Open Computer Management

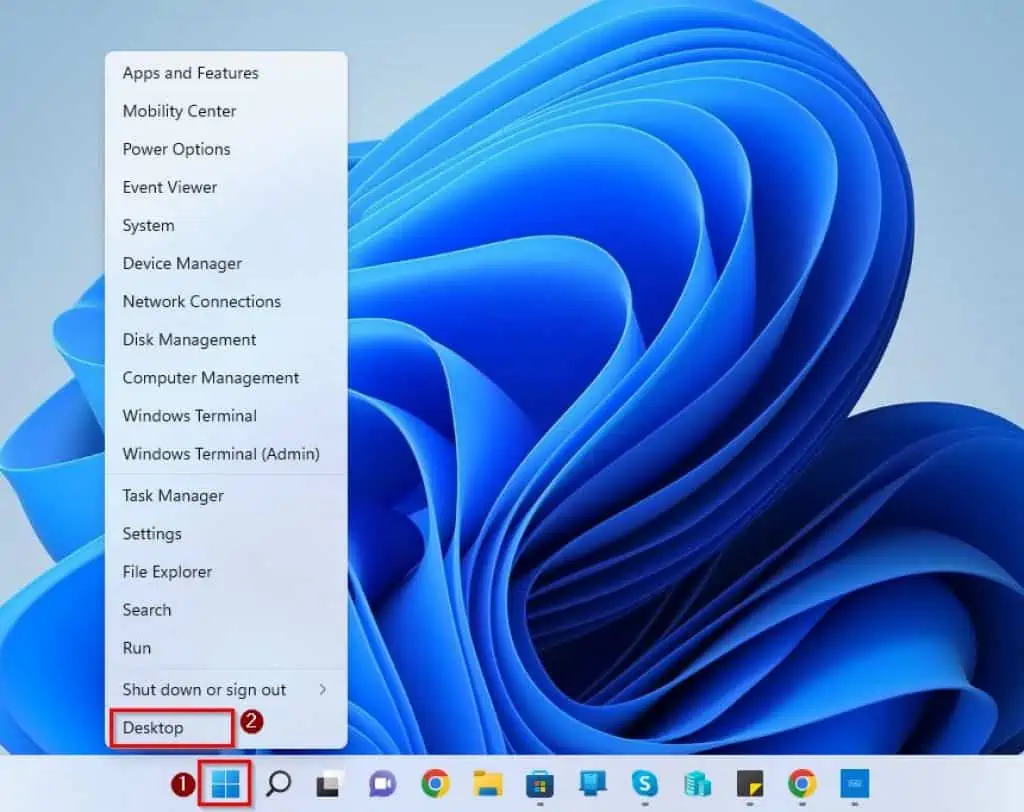coord(226,378)
